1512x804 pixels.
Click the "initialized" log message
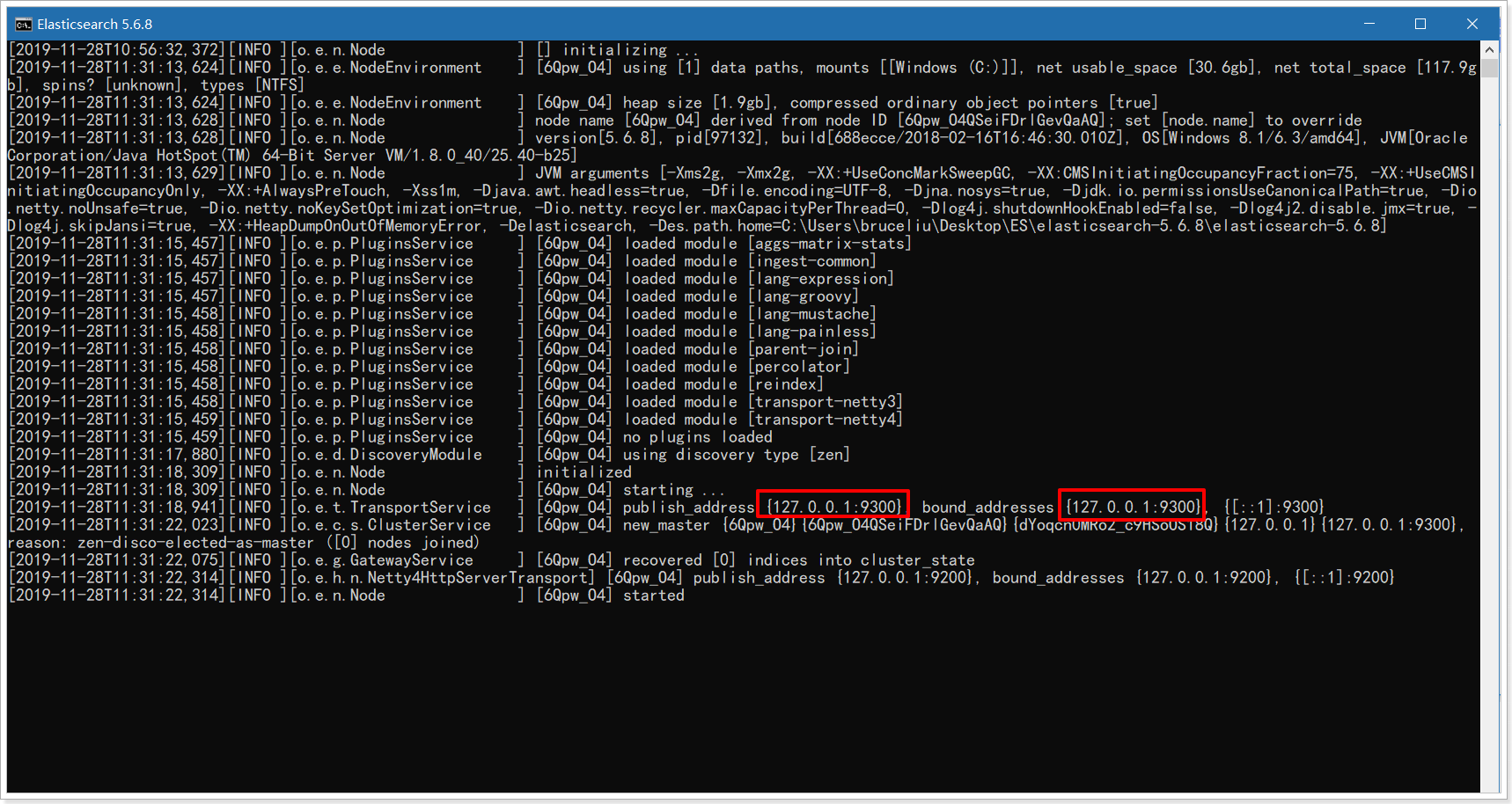584,472
